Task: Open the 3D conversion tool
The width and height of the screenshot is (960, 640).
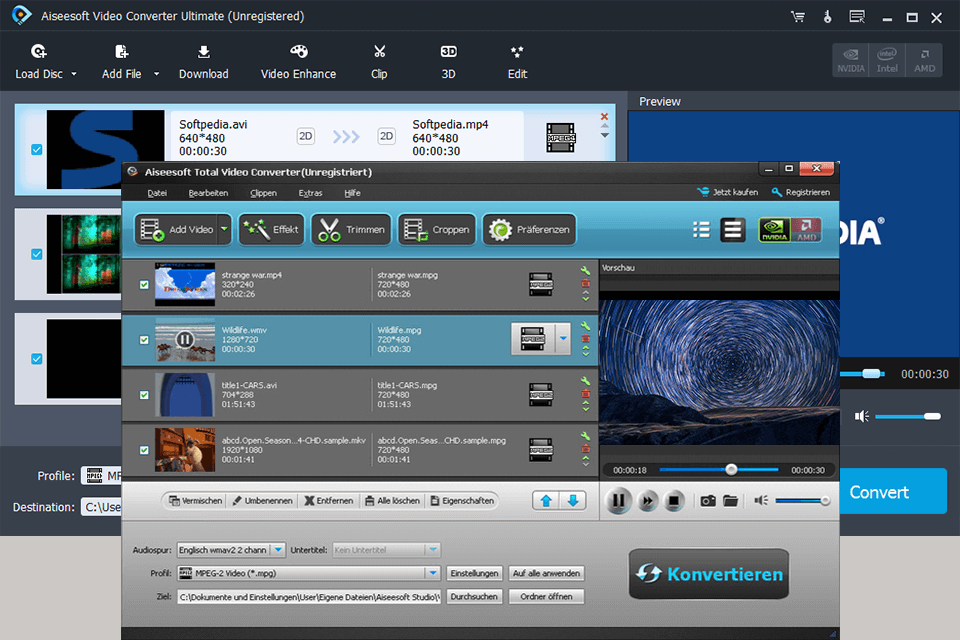Action: (448, 60)
